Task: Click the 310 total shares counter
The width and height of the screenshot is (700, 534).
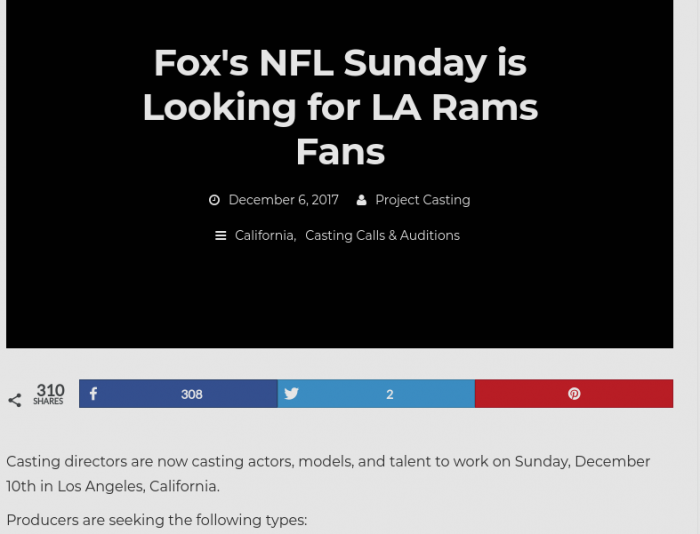Action: pos(50,393)
